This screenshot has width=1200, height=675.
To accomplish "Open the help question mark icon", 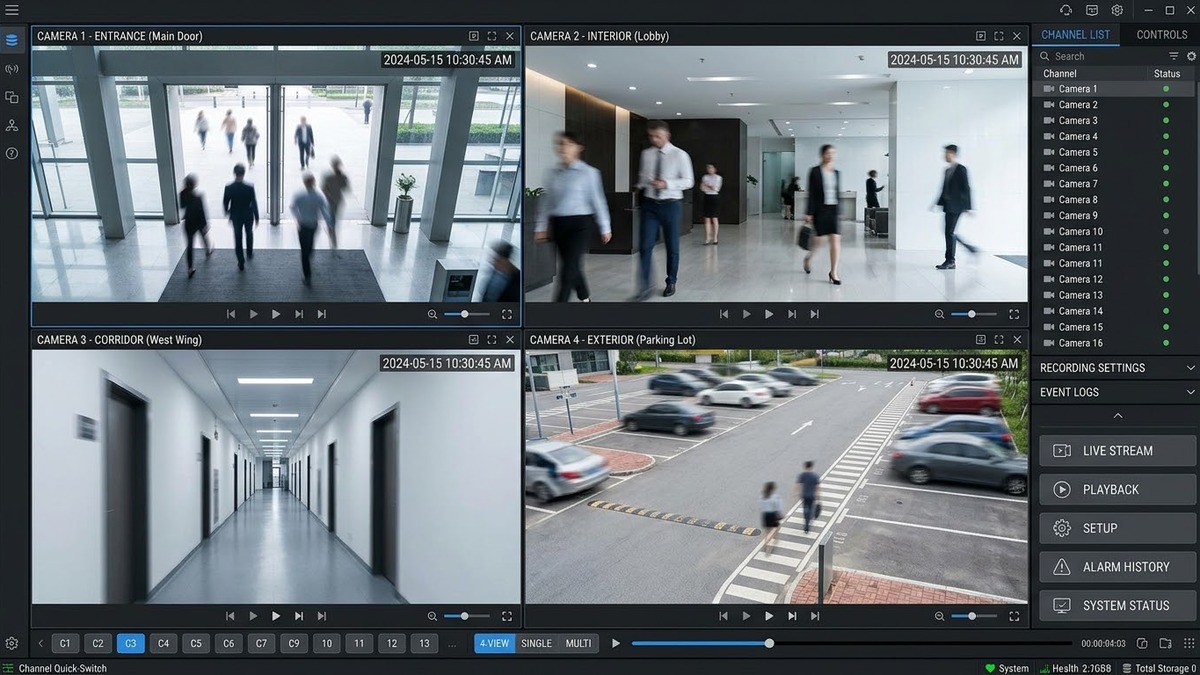I will (x=12, y=153).
